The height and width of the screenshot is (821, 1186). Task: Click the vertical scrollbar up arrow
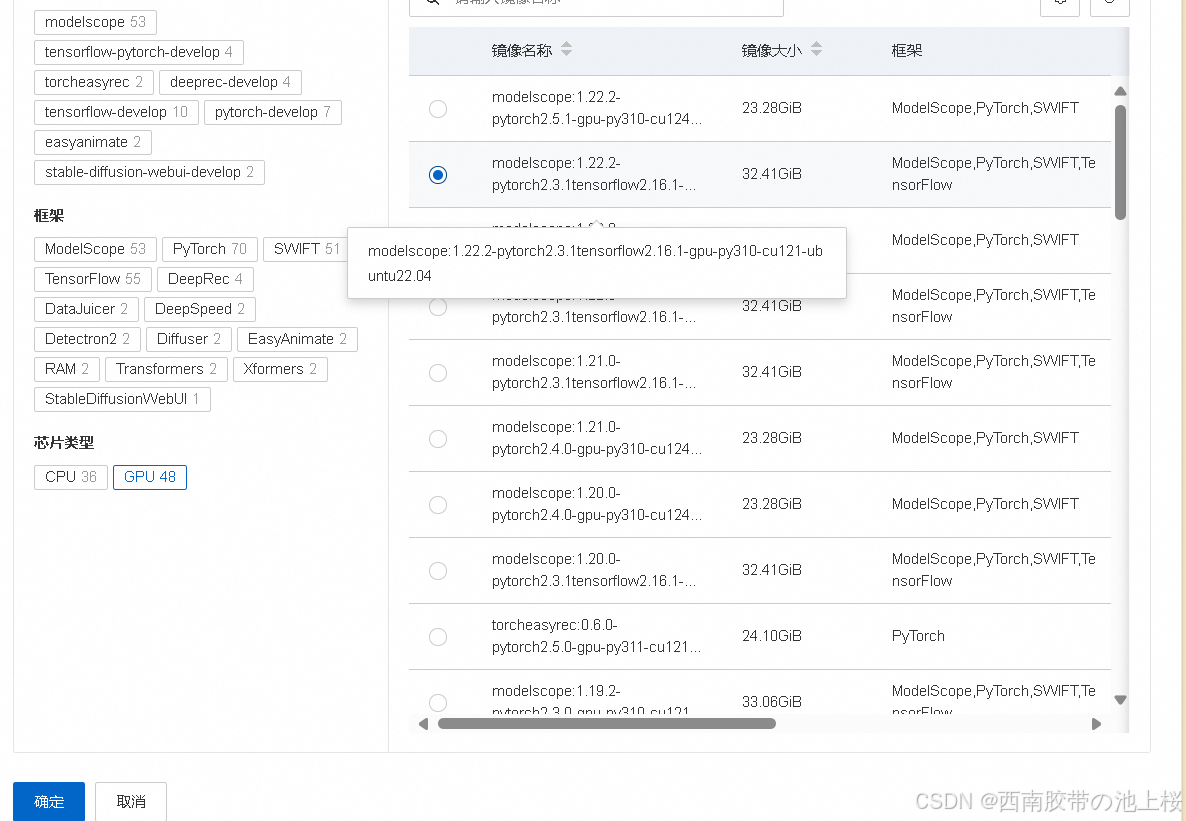[x=1120, y=91]
